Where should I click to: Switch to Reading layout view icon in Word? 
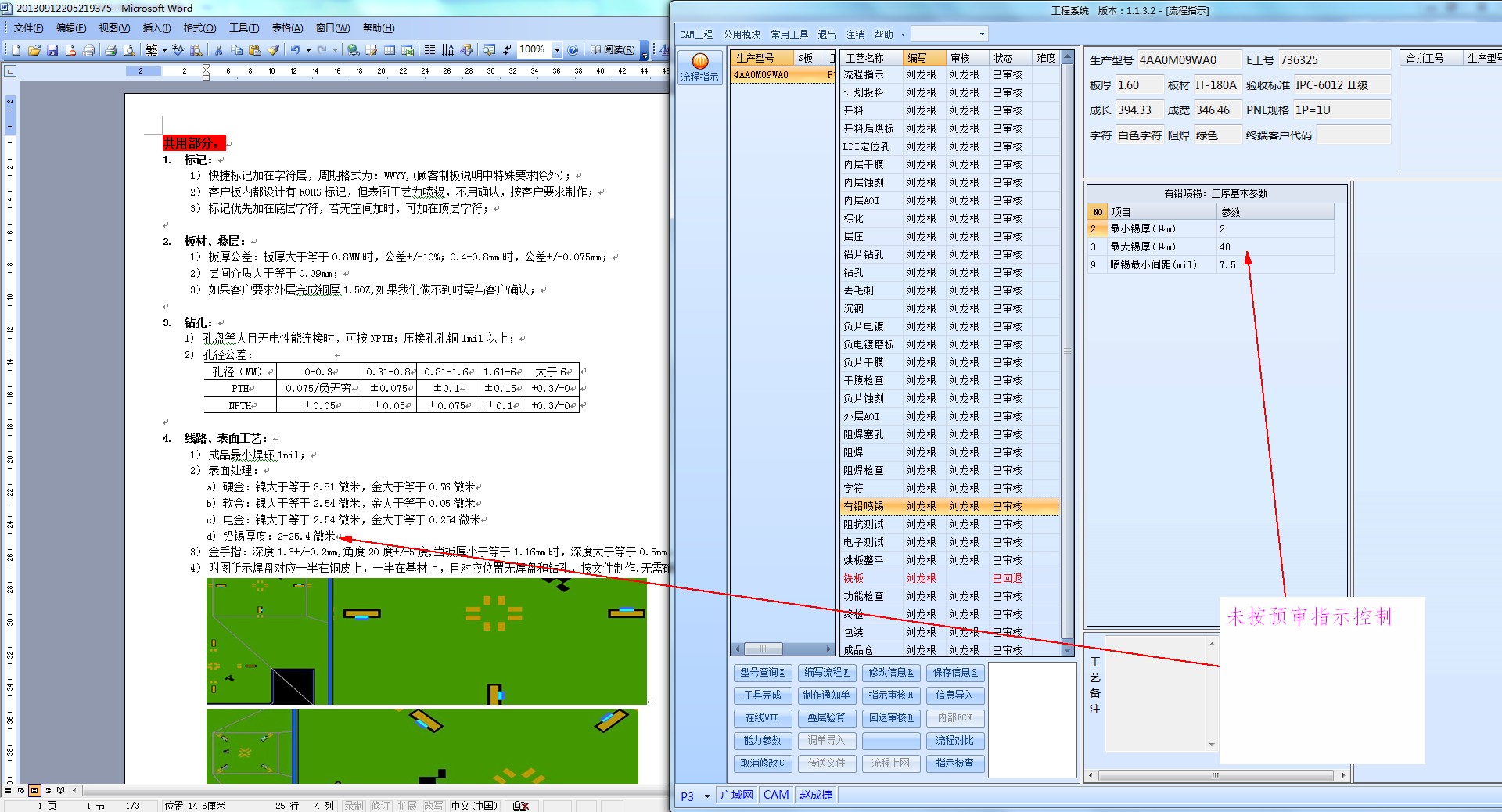(60, 790)
